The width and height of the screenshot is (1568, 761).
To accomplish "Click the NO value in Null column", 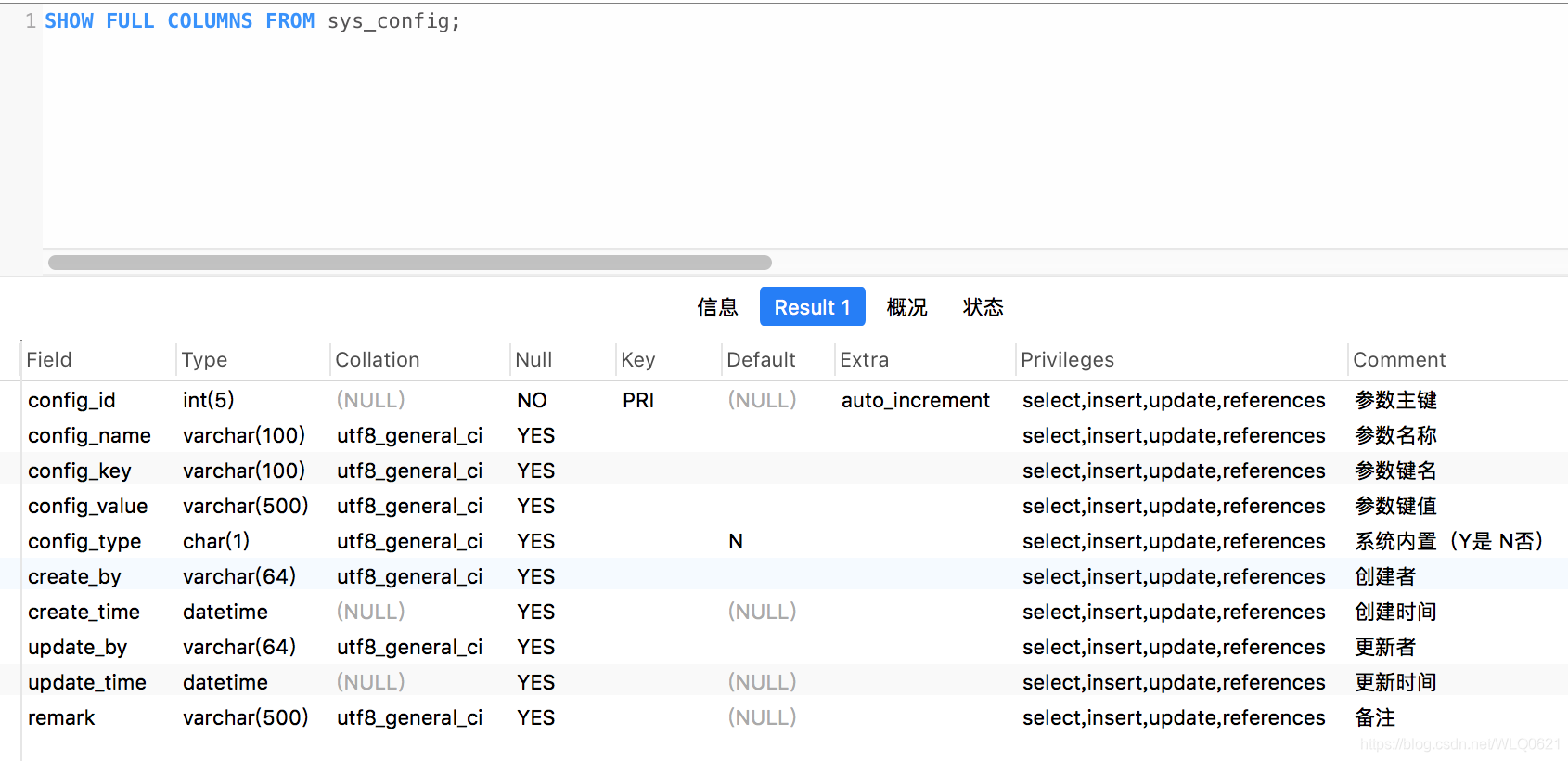I will click(532, 400).
